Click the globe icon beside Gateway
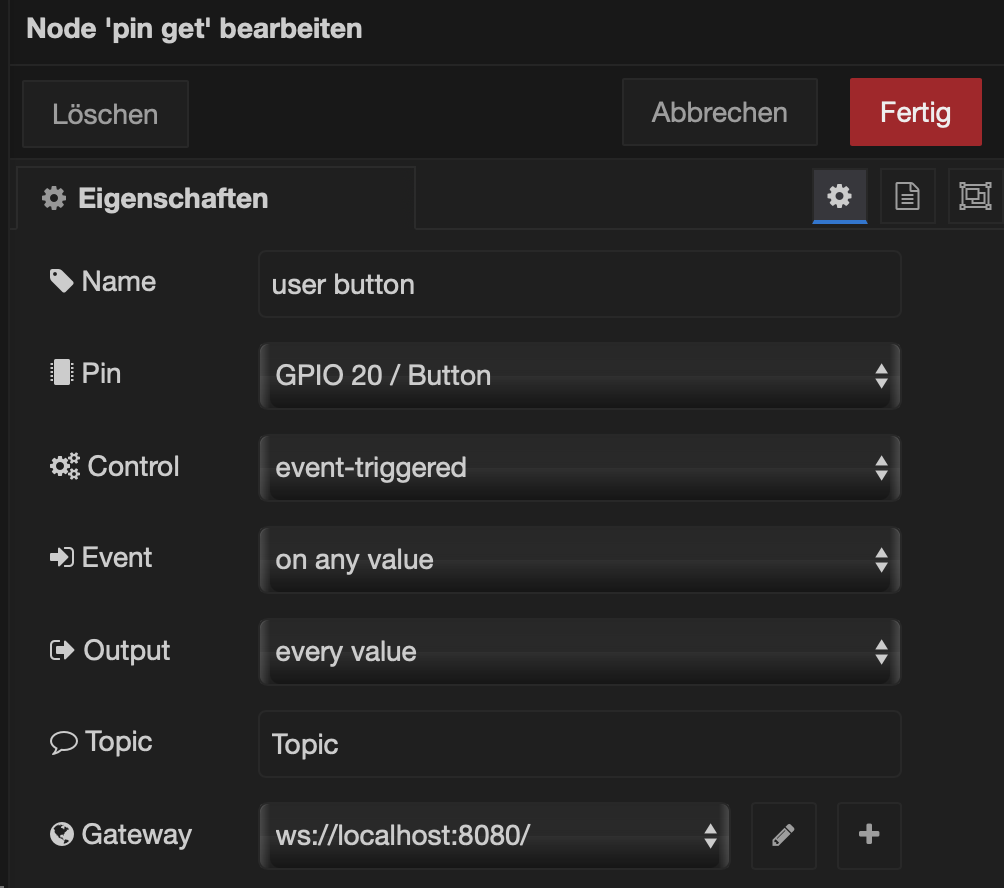1004x888 pixels. point(62,834)
